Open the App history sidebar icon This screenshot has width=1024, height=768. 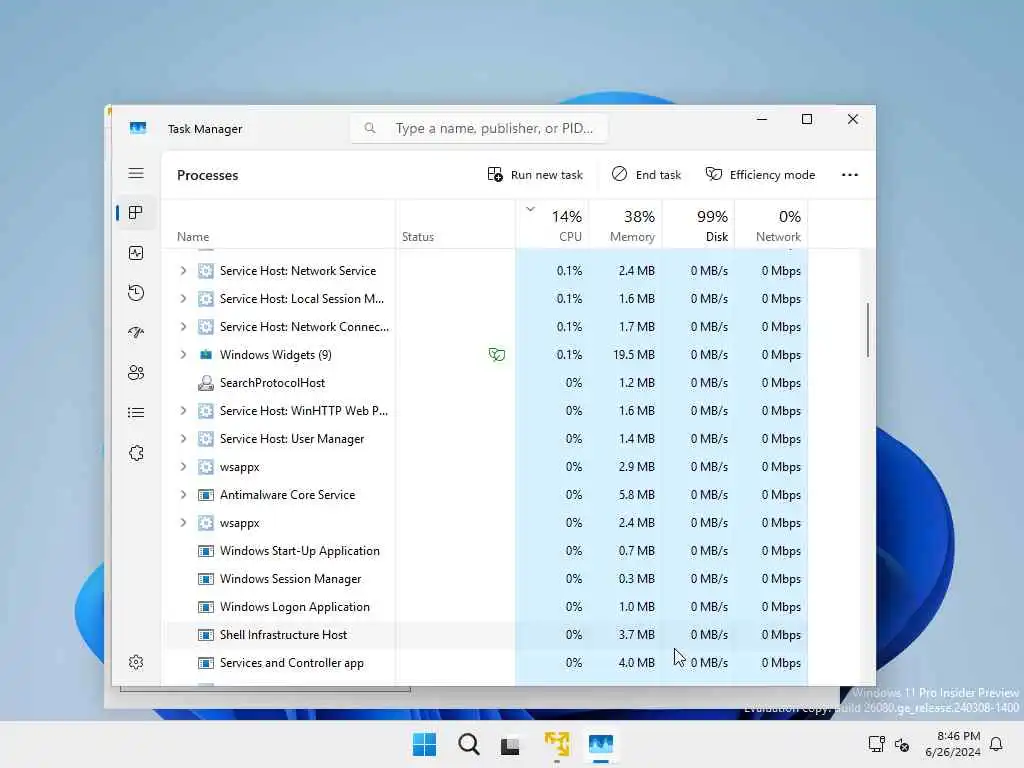(136, 293)
